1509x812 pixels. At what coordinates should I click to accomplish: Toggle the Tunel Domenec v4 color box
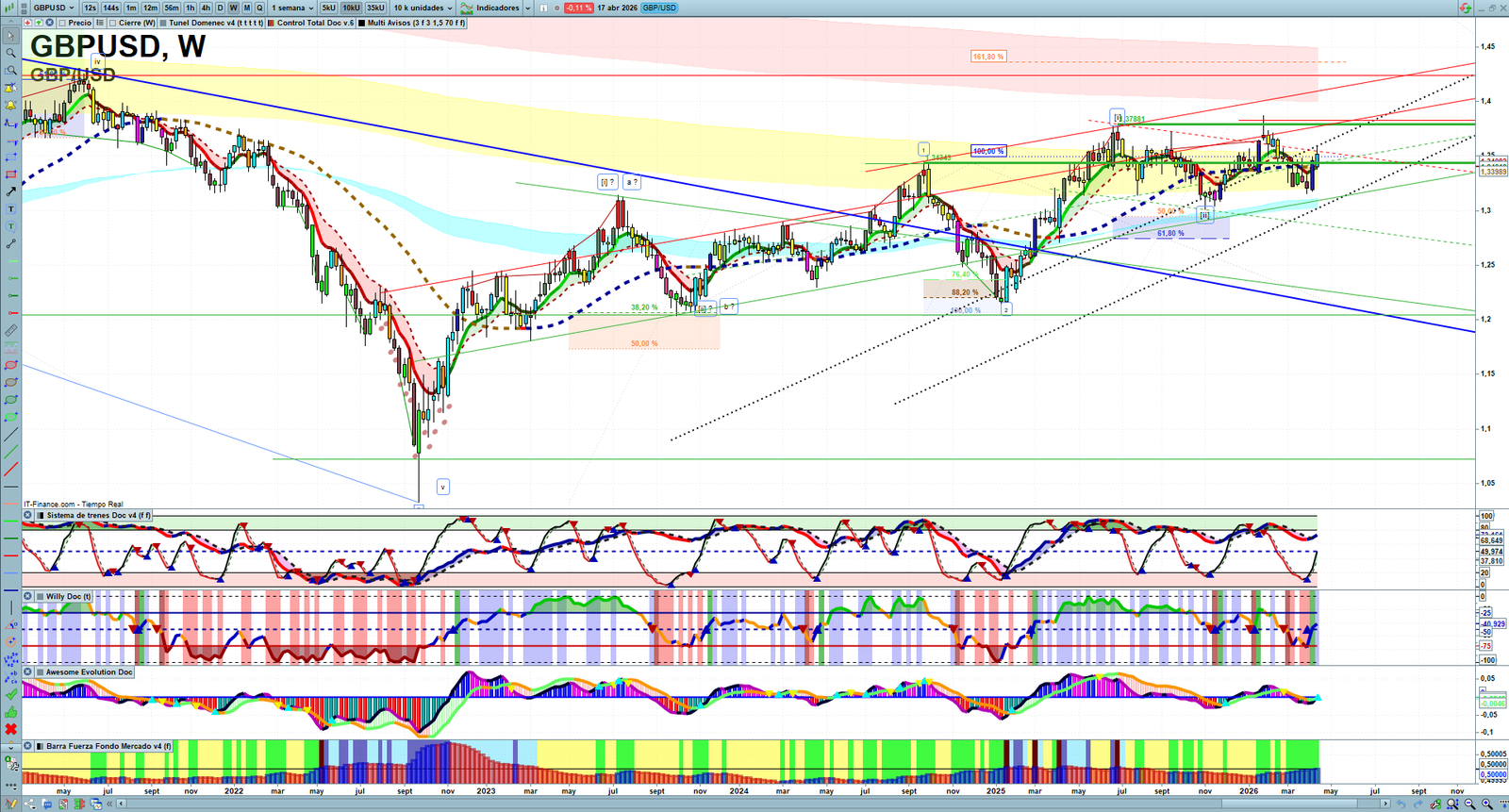164,23
